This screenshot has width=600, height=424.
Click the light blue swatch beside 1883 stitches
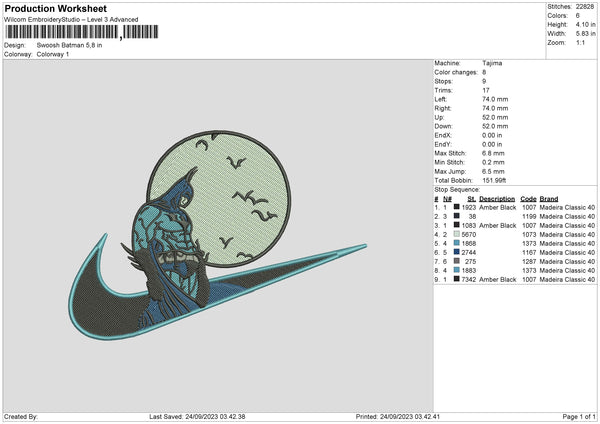coord(457,270)
